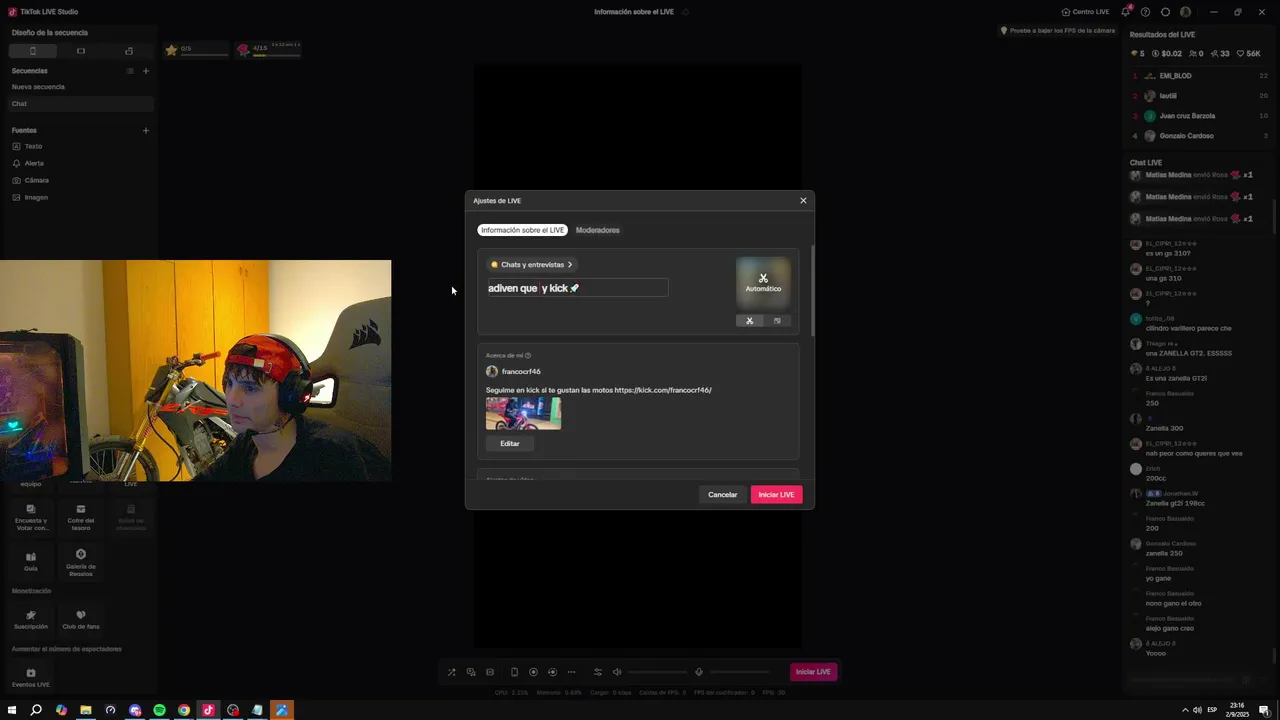Click the rose goal 4/15 widget
The width and height of the screenshot is (1280, 720).
pyautogui.click(x=268, y=50)
